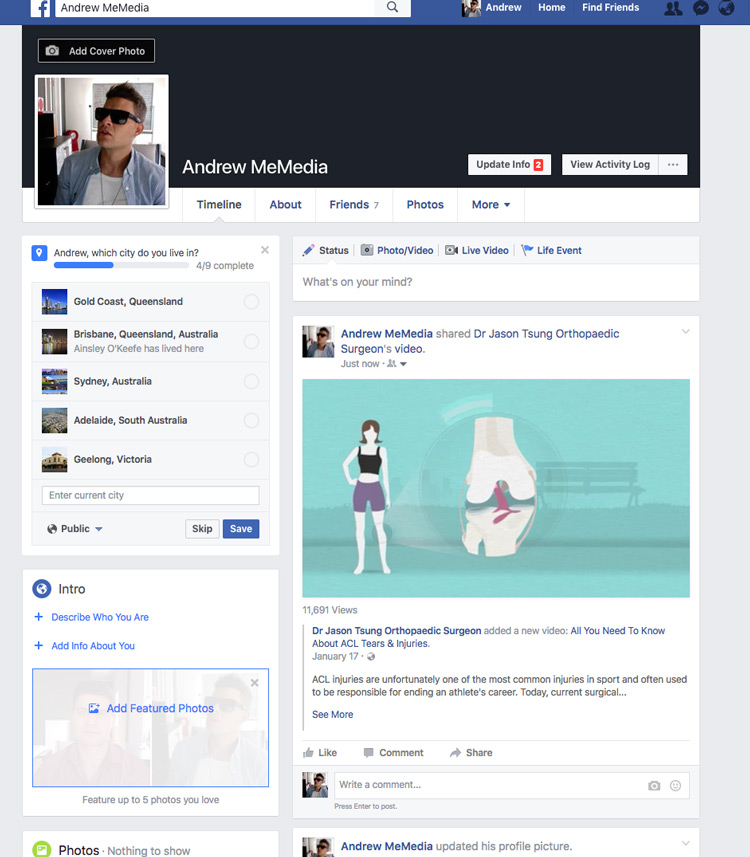Open the Photos tab
Screen dimensions: 750x857
(x=425, y=204)
